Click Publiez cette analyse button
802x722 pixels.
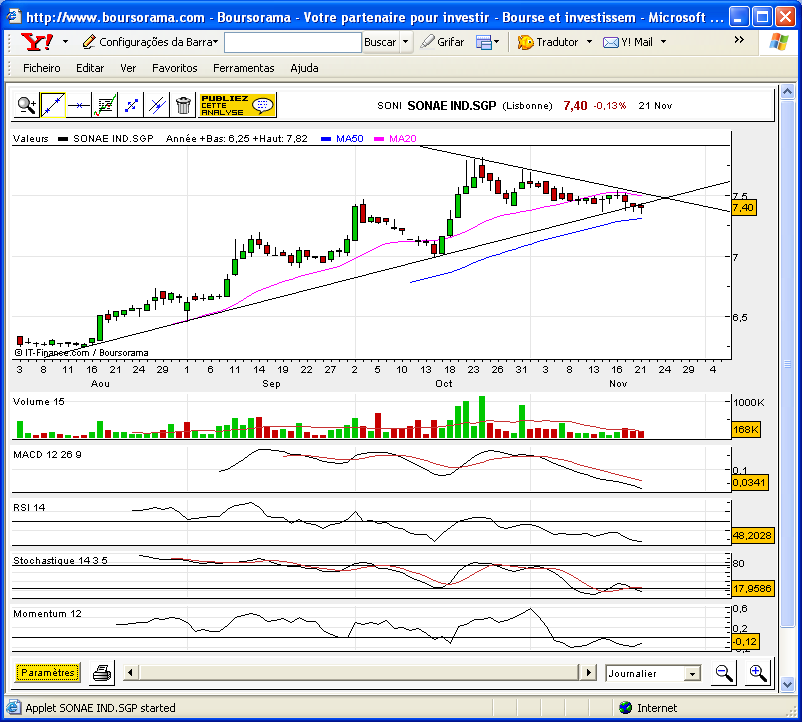(237, 105)
